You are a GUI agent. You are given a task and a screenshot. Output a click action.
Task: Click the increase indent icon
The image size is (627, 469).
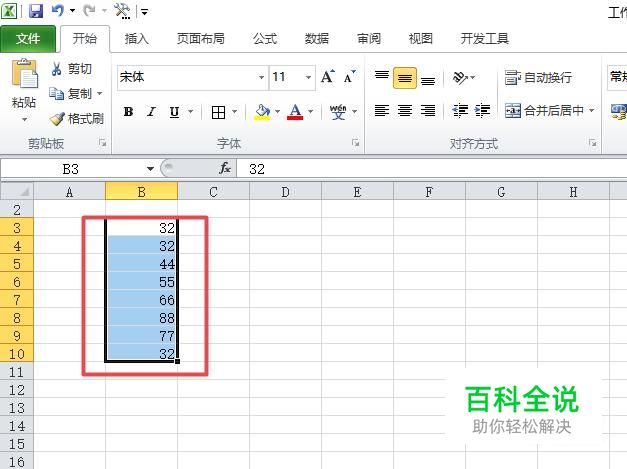[483, 110]
